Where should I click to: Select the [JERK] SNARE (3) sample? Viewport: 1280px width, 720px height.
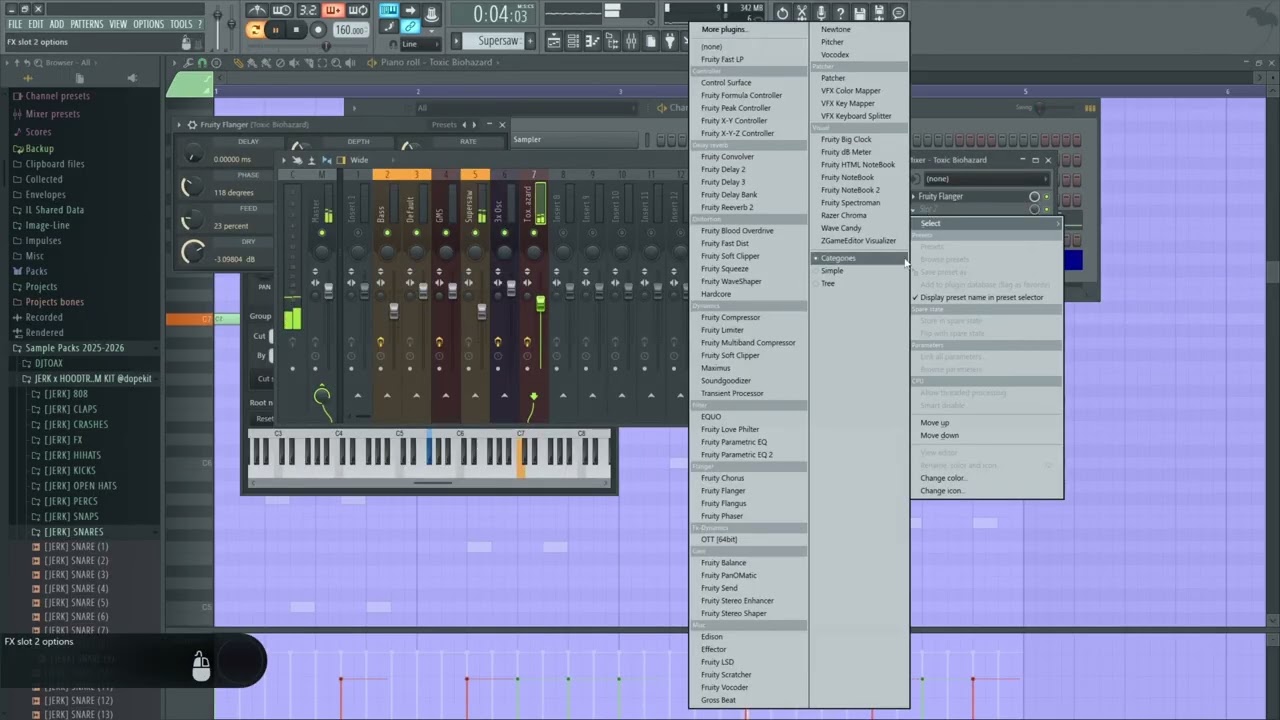point(76,575)
